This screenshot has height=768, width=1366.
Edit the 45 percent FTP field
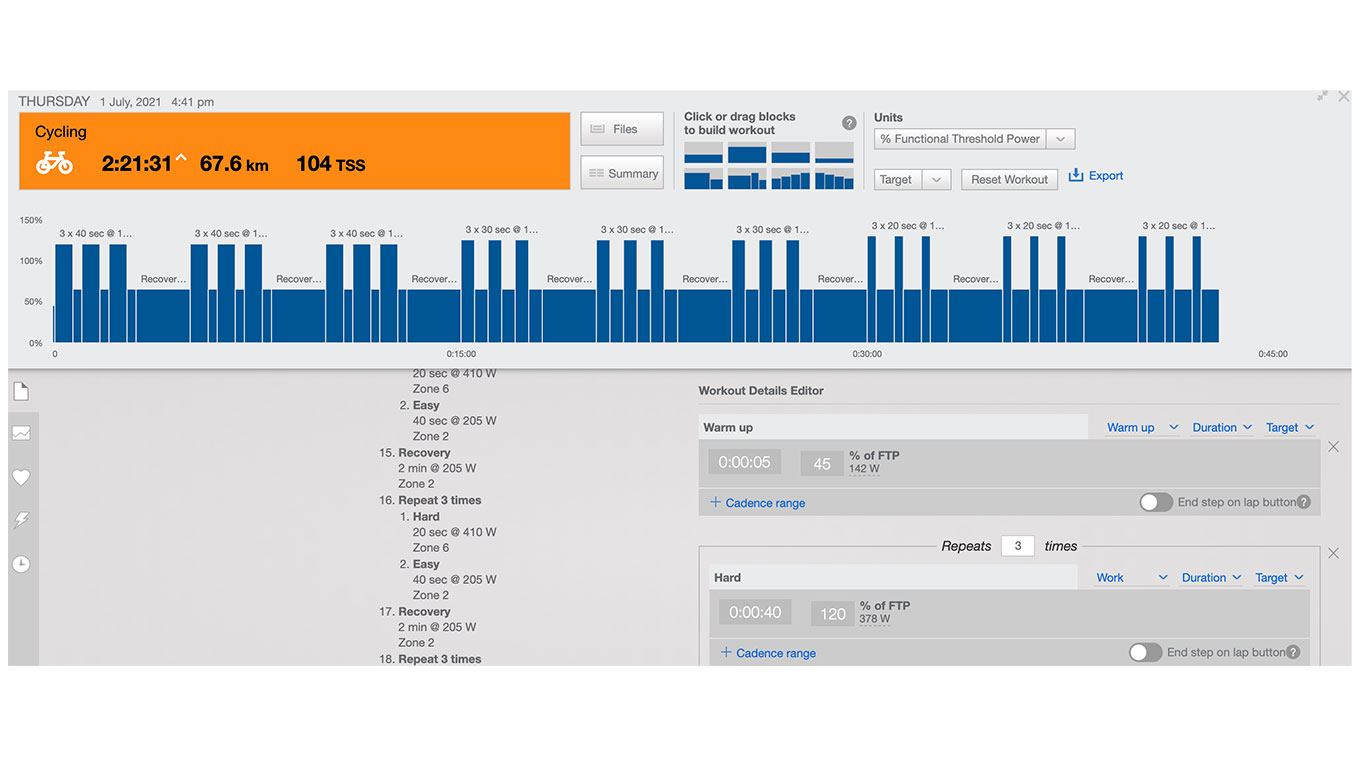(x=821, y=463)
